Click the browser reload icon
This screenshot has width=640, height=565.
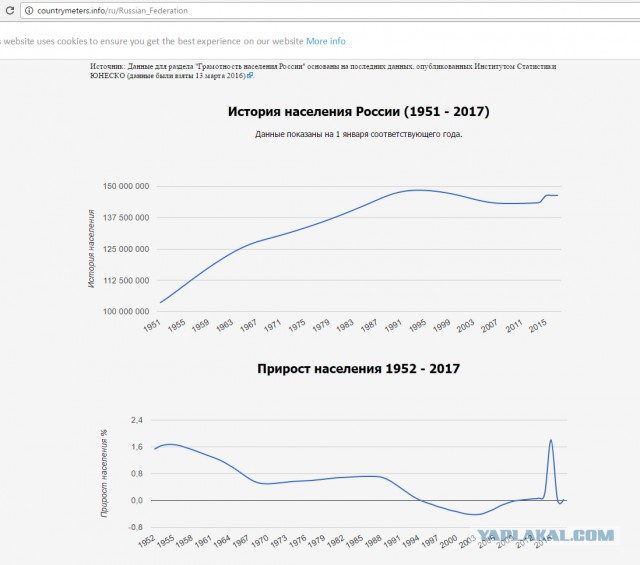(10, 11)
